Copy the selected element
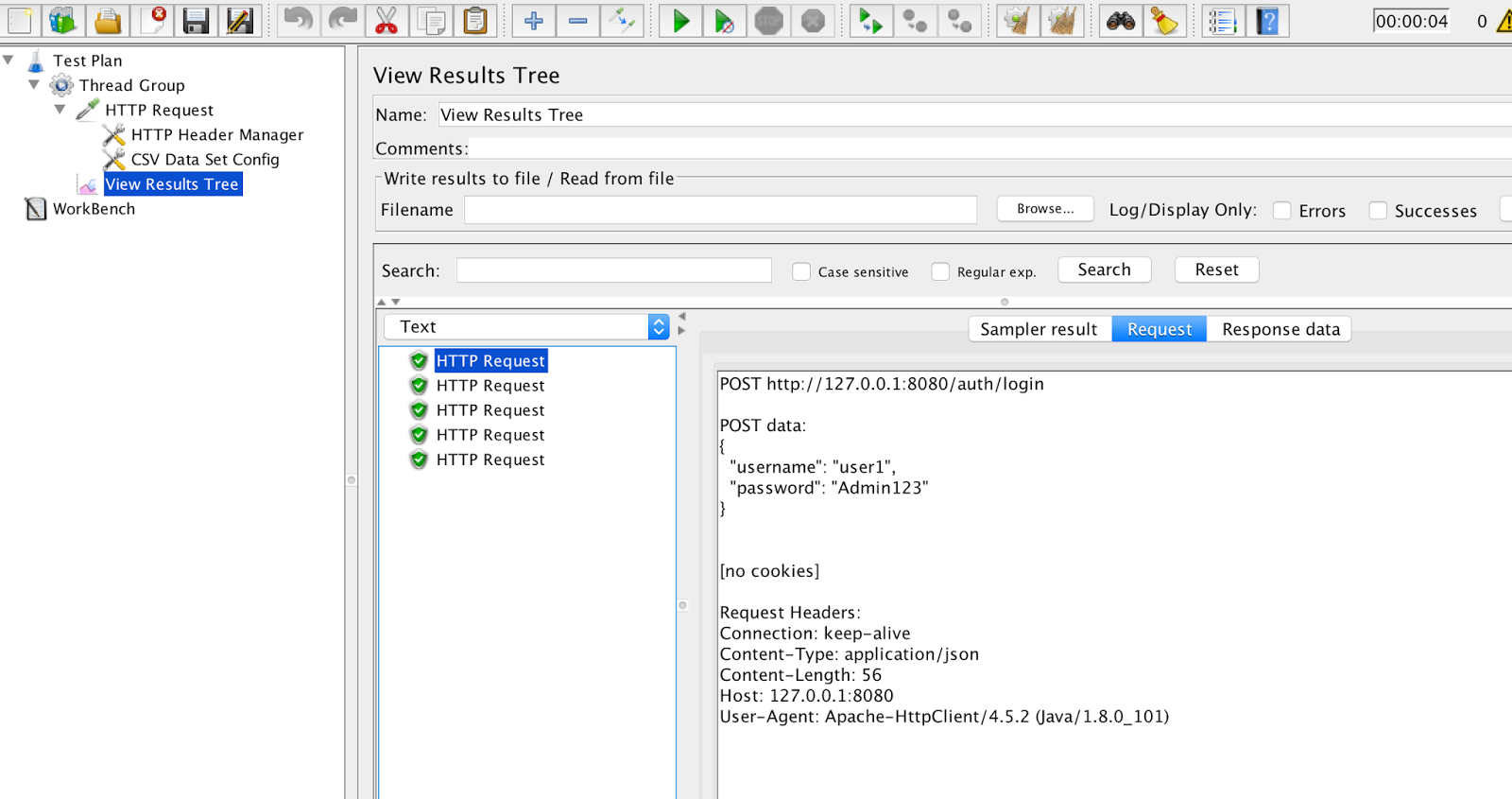The width and height of the screenshot is (1512, 799). tap(431, 20)
